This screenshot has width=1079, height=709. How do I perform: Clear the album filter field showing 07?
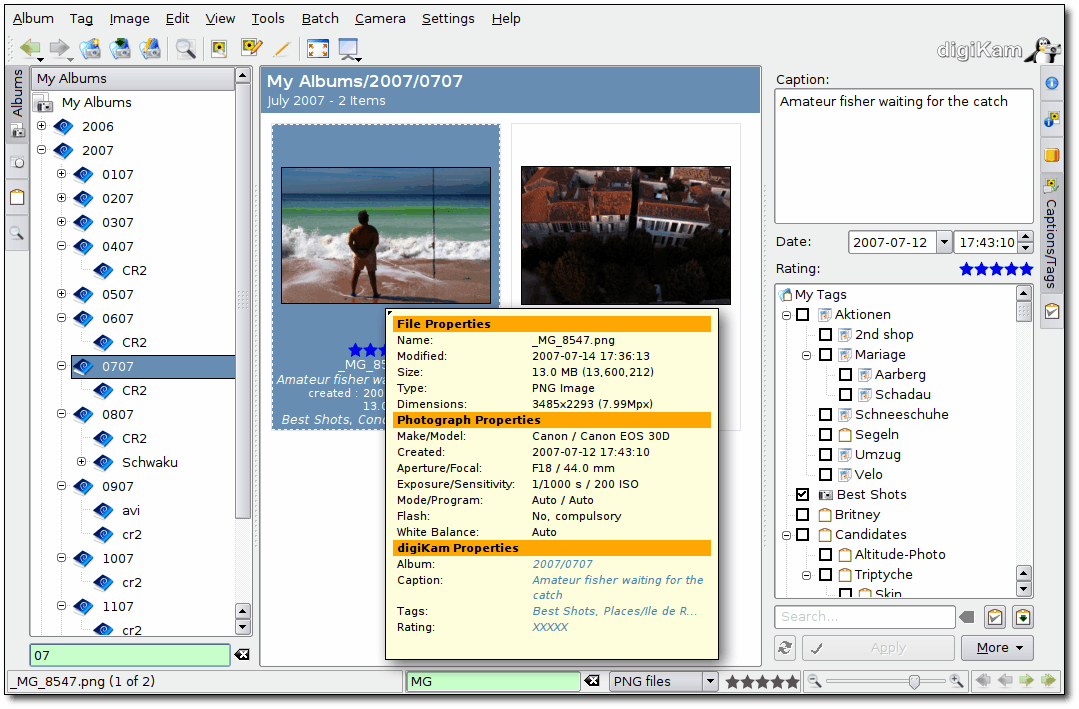[242, 655]
